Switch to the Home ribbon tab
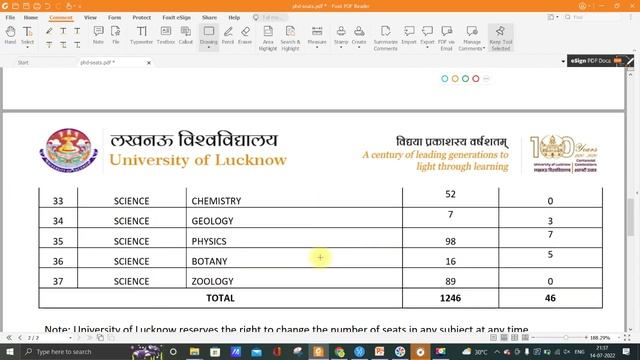 point(31,18)
